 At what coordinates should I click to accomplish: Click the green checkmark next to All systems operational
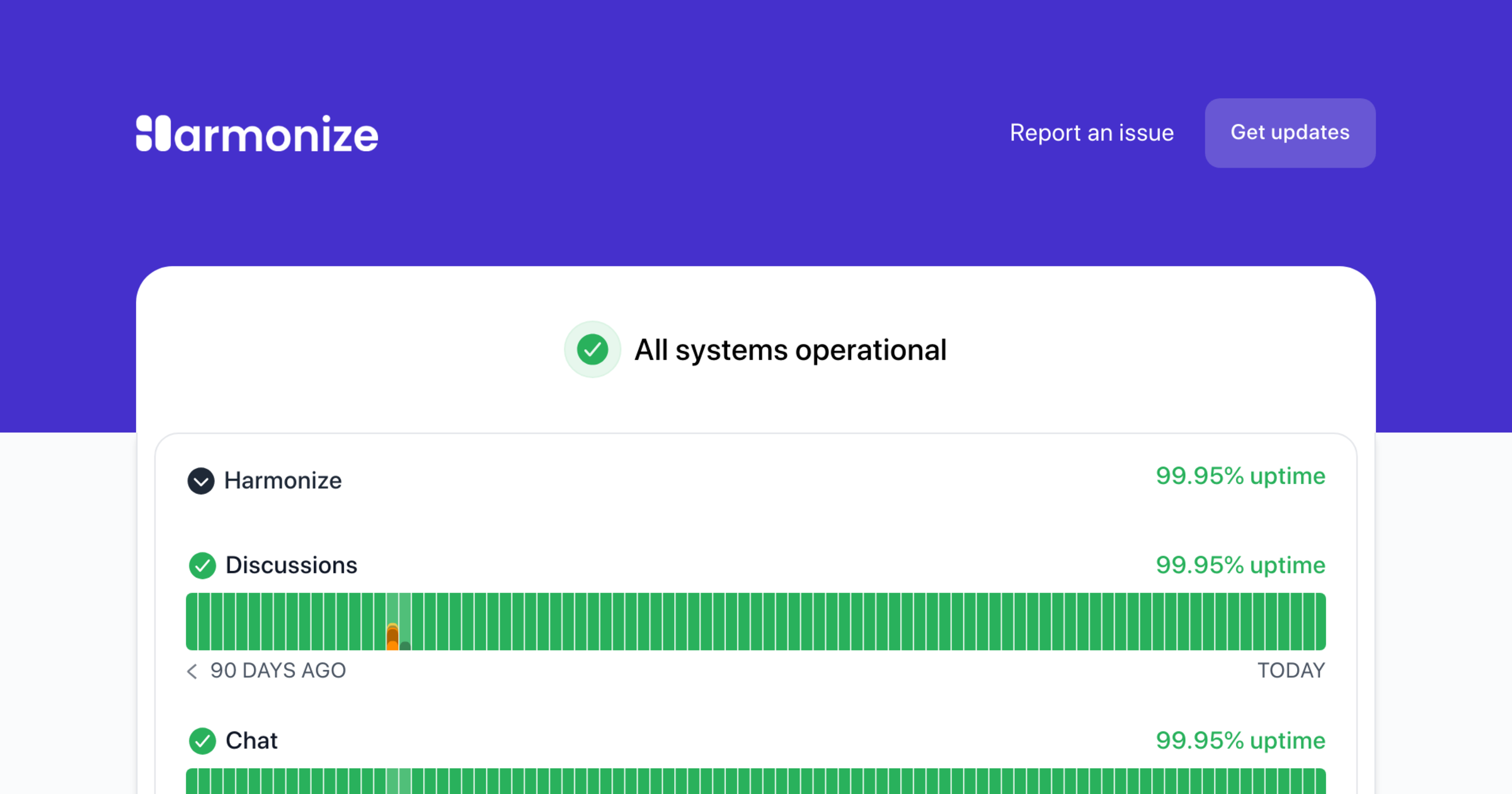click(592, 349)
